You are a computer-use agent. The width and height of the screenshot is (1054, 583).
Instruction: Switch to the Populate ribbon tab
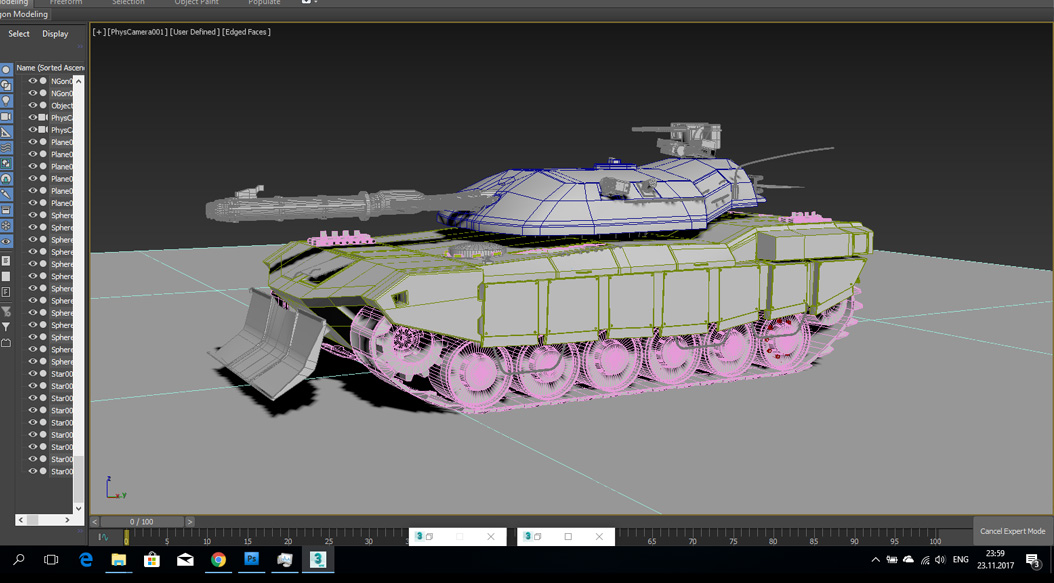[264, 2]
